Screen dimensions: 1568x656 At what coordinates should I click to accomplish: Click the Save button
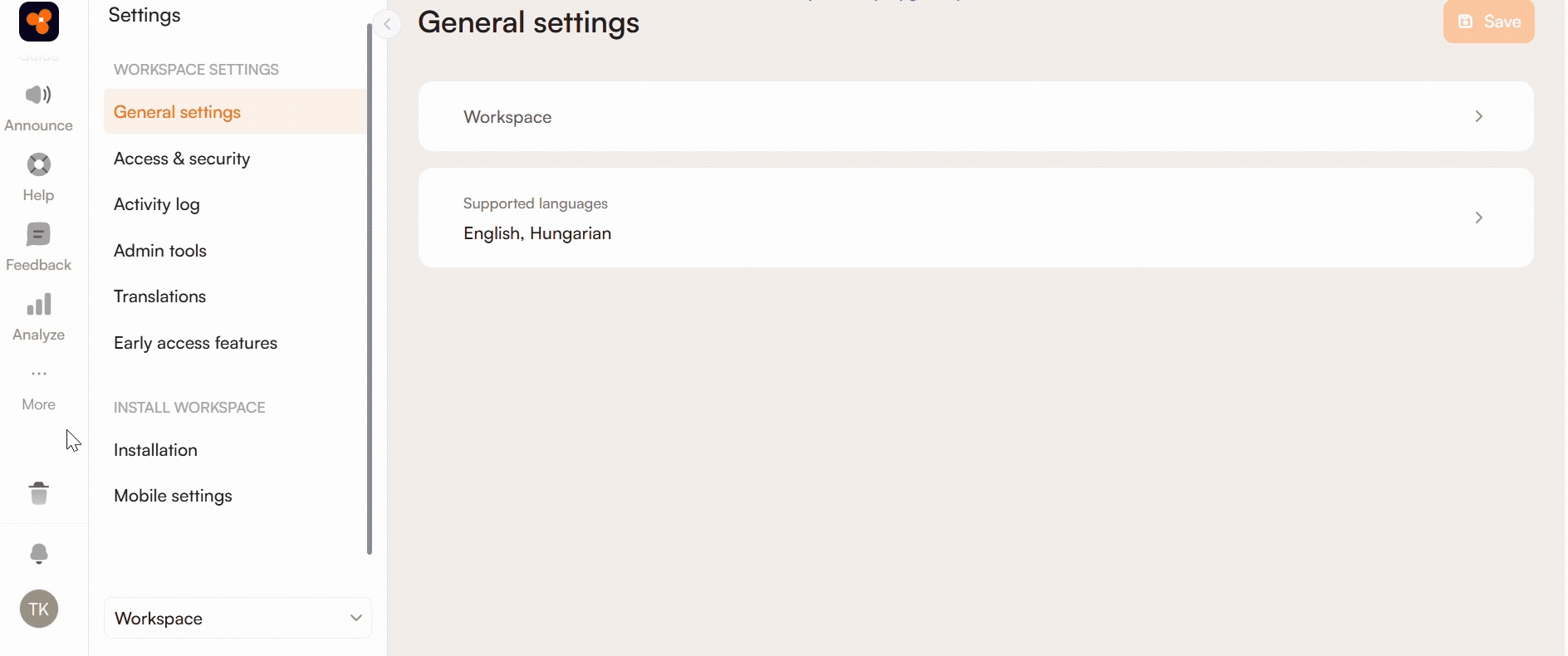click(1488, 22)
